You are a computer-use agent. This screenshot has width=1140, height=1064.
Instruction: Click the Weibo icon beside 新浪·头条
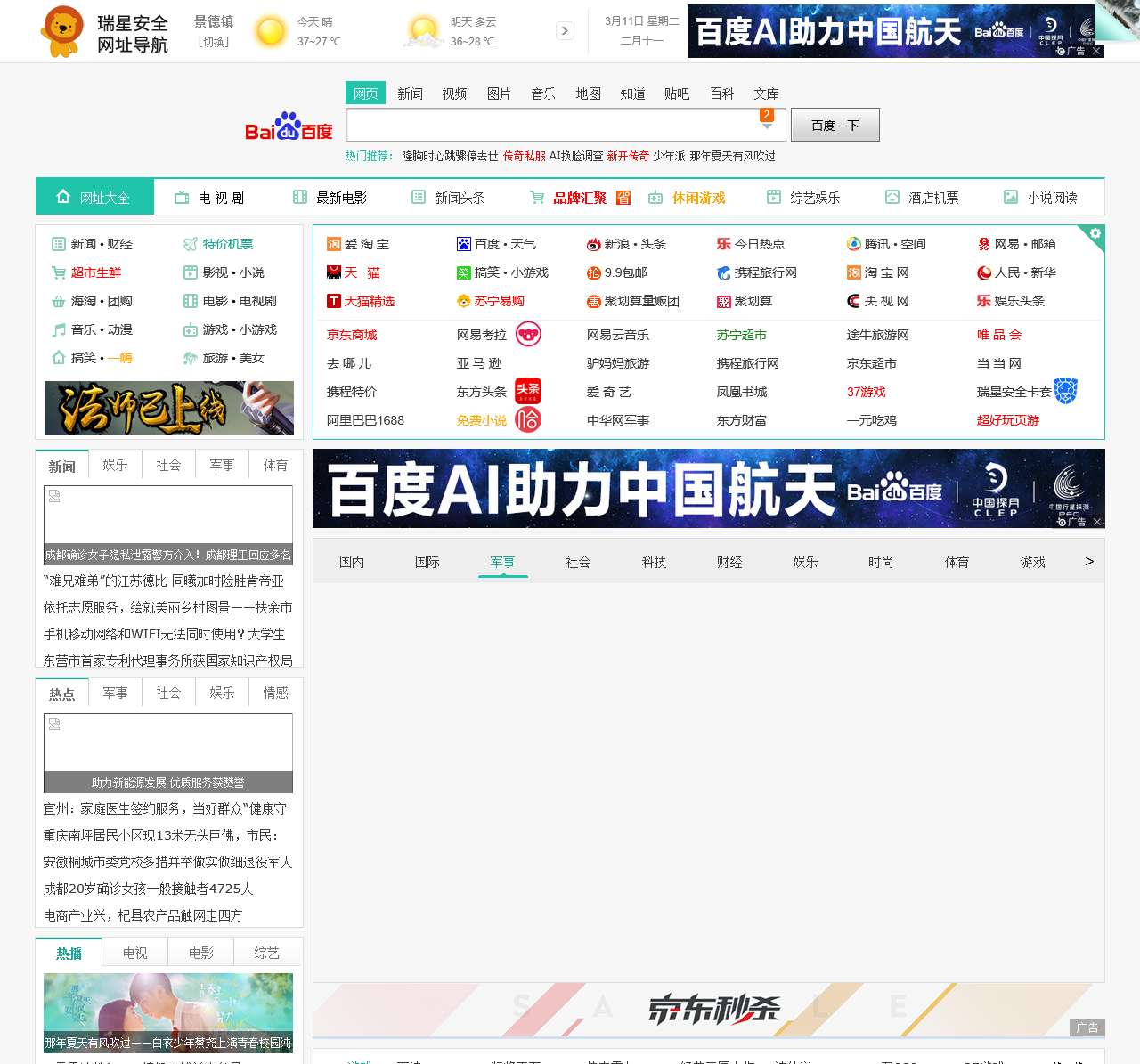(x=594, y=244)
